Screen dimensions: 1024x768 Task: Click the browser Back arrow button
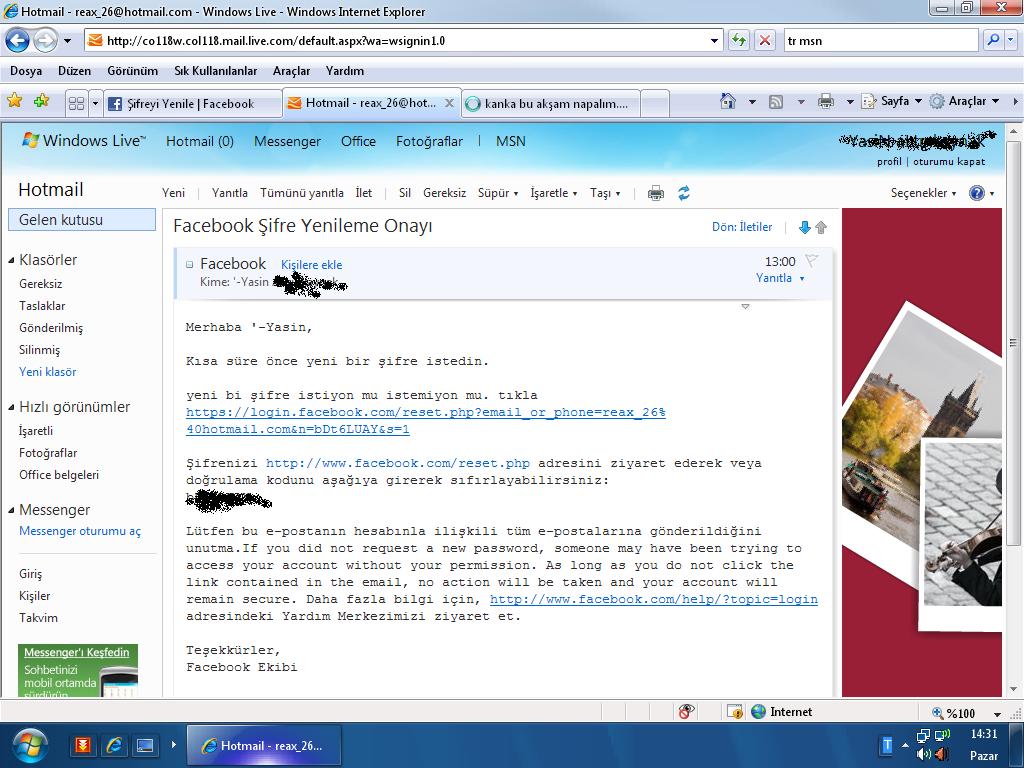[x=18, y=40]
